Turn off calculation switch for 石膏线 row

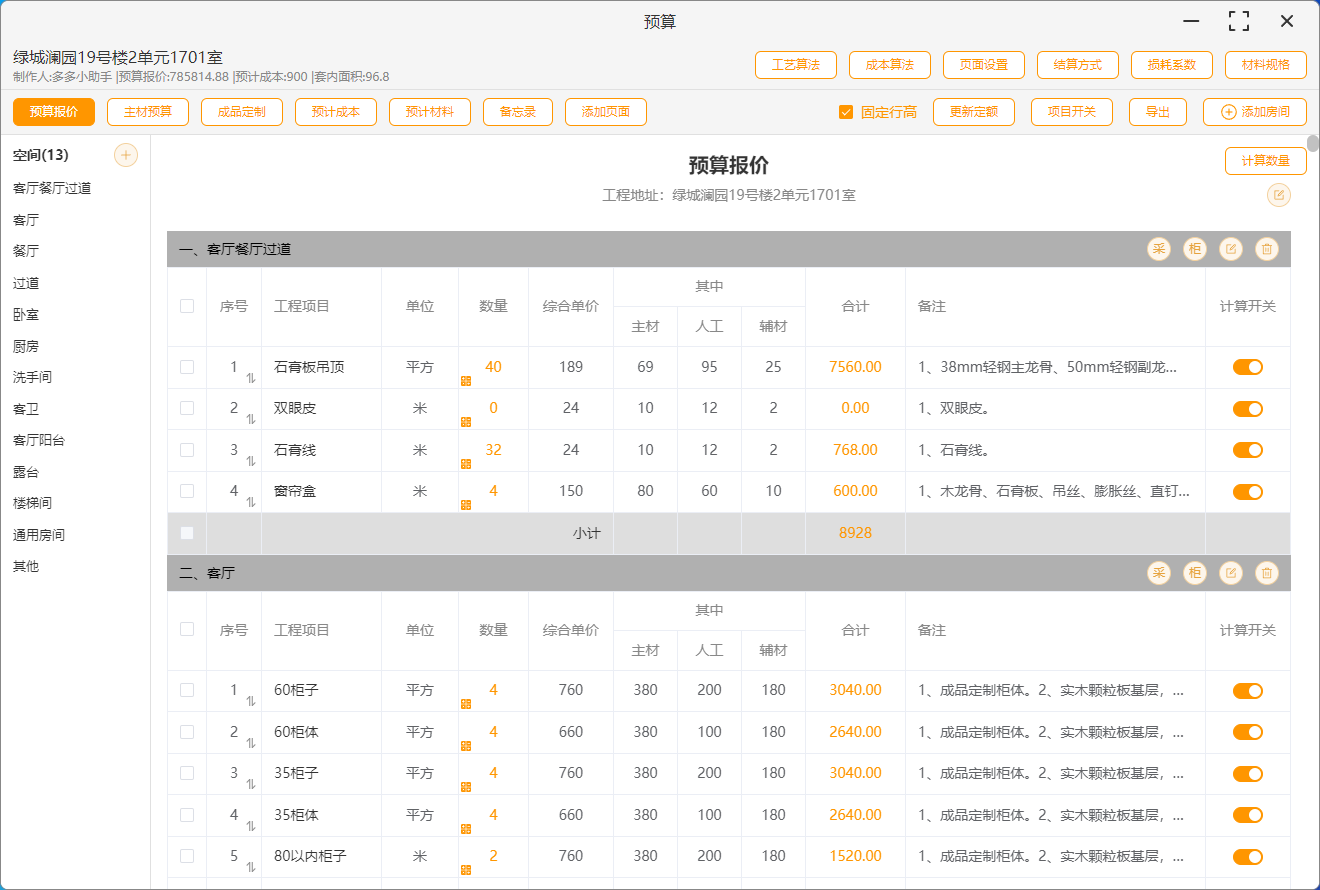(1247, 450)
